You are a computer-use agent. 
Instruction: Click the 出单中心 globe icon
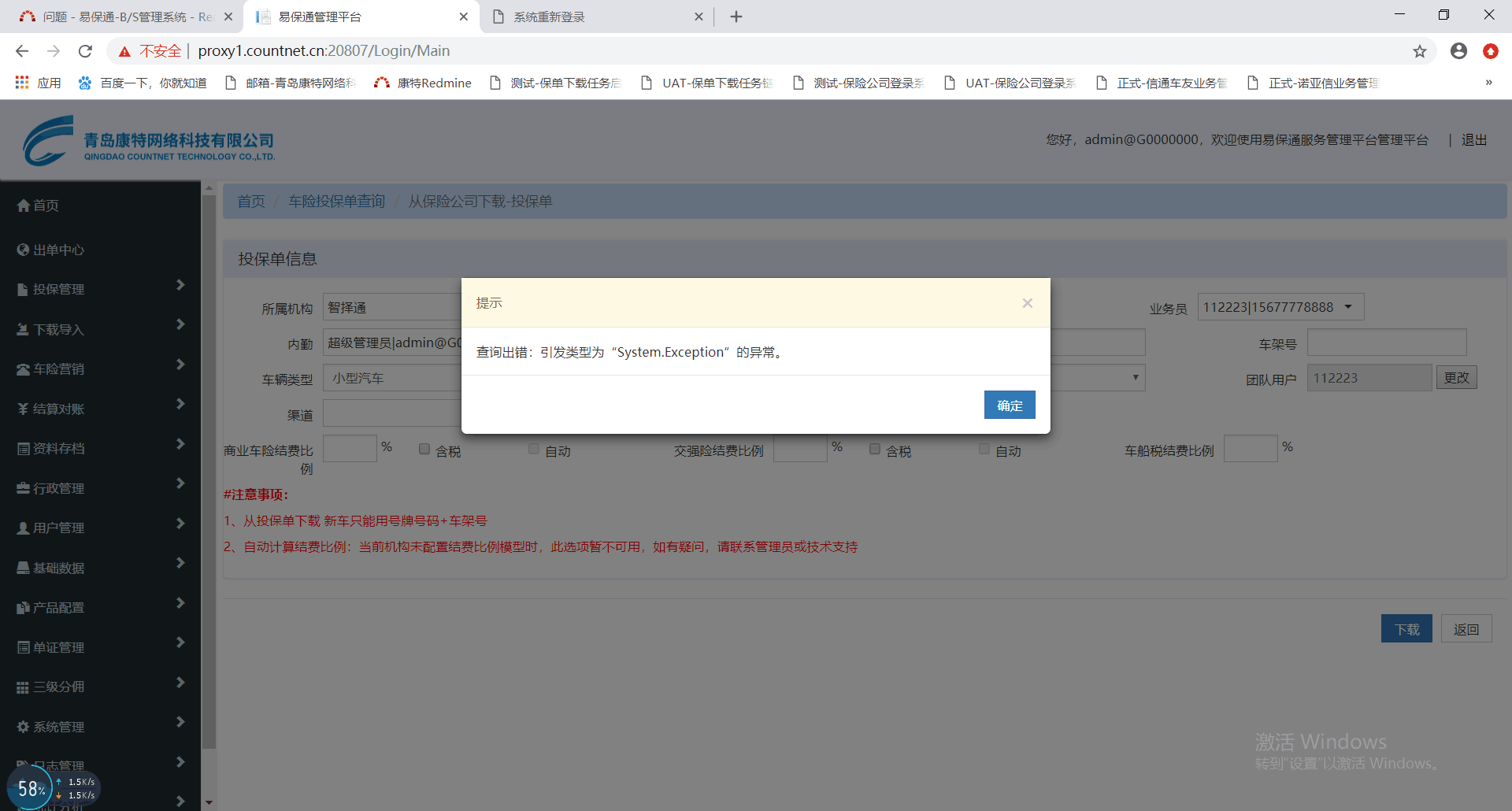(x=24, y=250)
